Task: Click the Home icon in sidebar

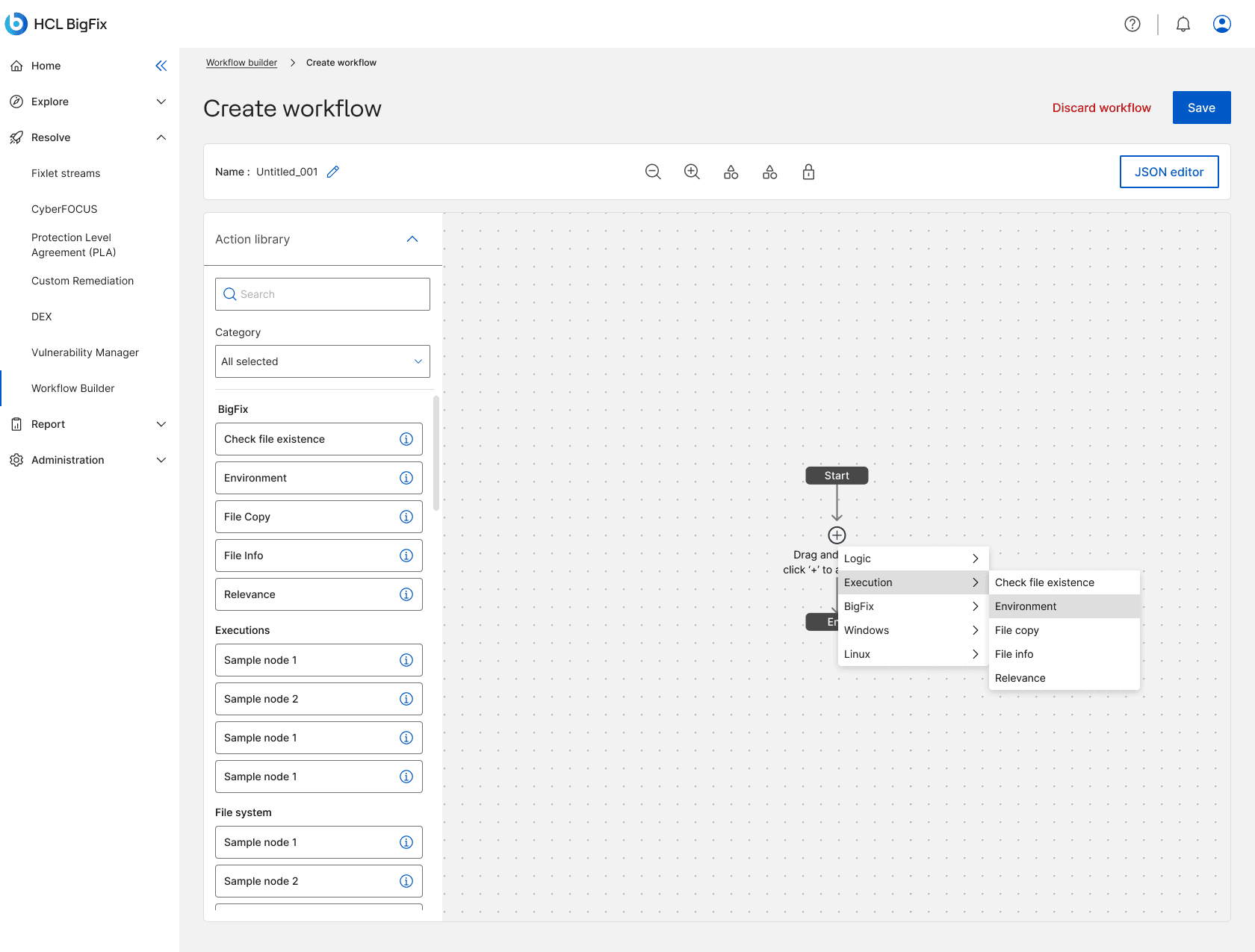Action: pos(16,66)
